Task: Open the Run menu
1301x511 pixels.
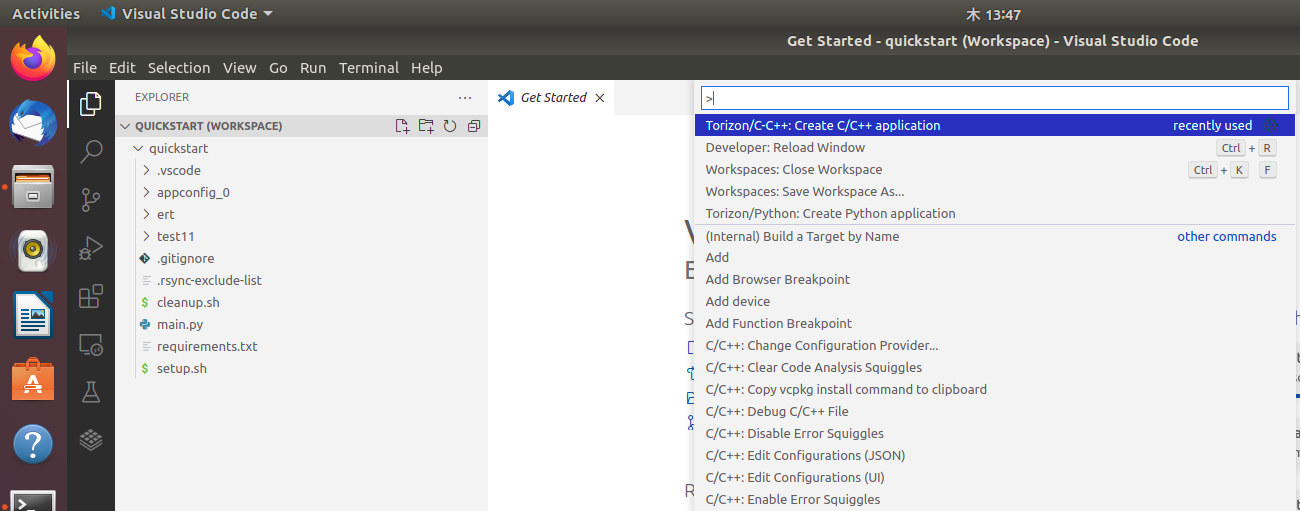Action: pyautogui.click(x=313, y=68)
